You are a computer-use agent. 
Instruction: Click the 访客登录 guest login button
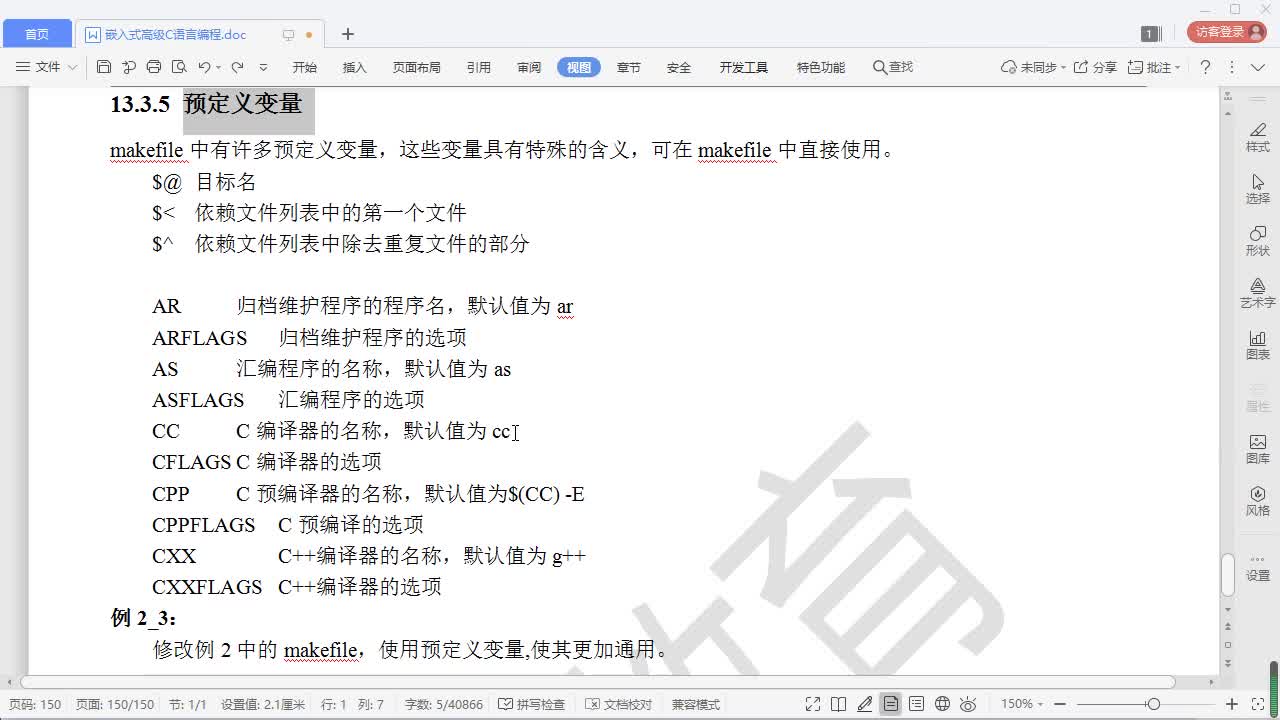[1227, 32]
